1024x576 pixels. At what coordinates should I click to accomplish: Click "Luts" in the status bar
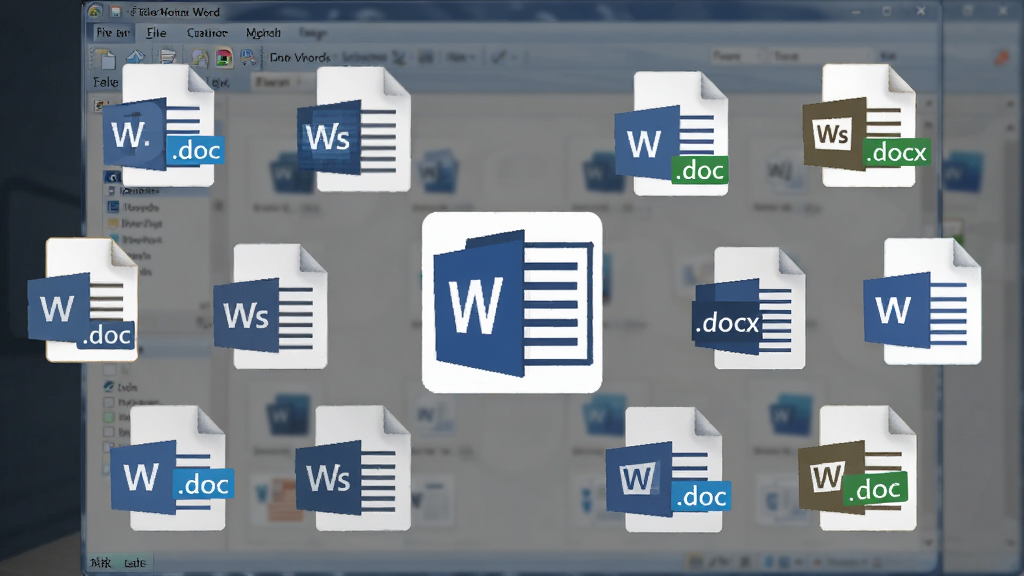click(135, 562)
